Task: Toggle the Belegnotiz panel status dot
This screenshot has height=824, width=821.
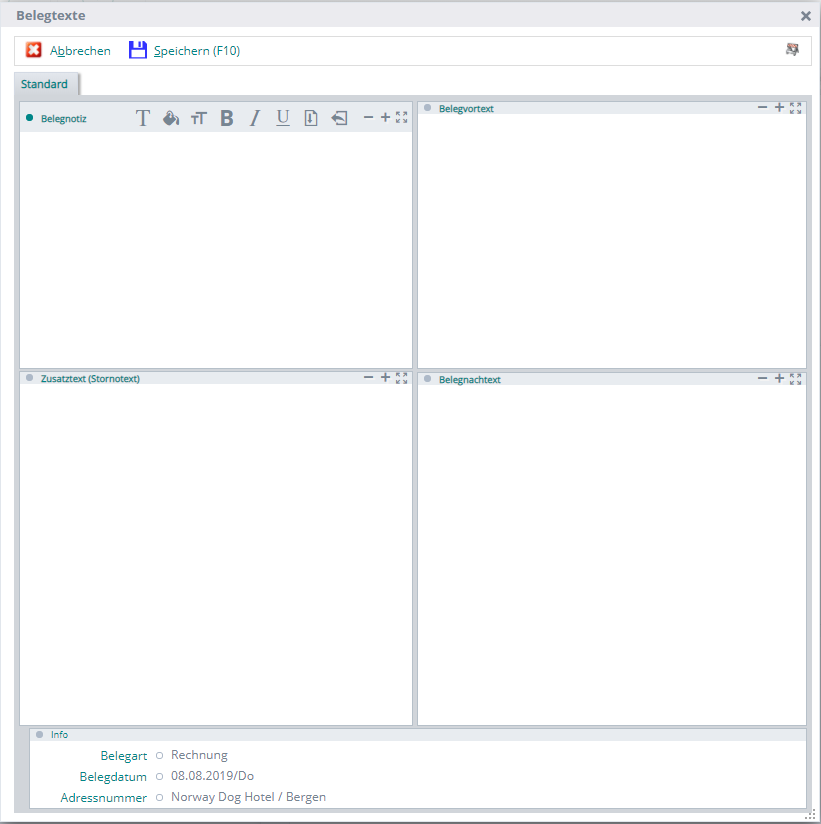Action: [30, 118]
